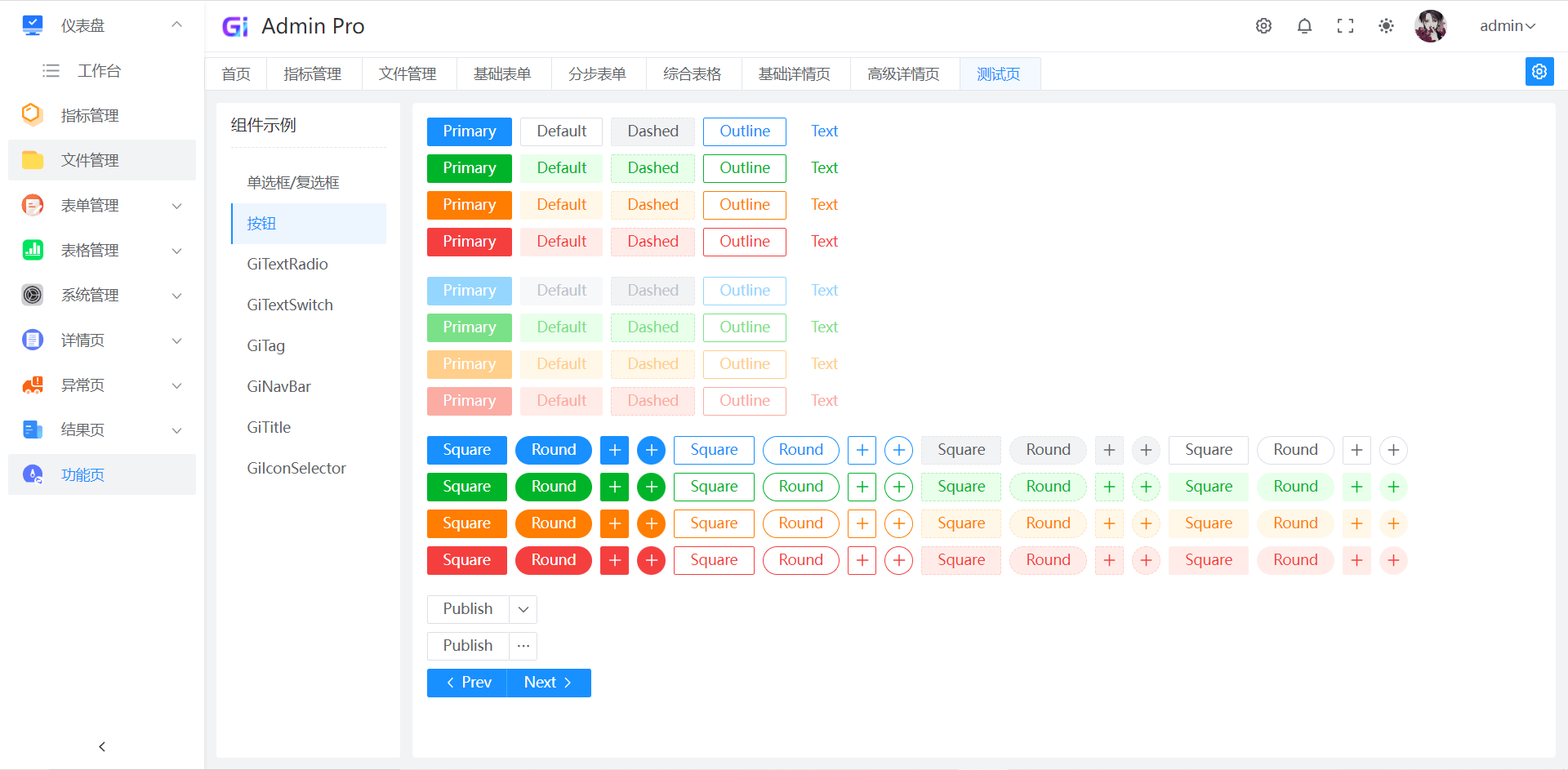This screenshot has height=770, width=1568.
Task: Open the admin user dropdown
Action: tap(1507, 25)
